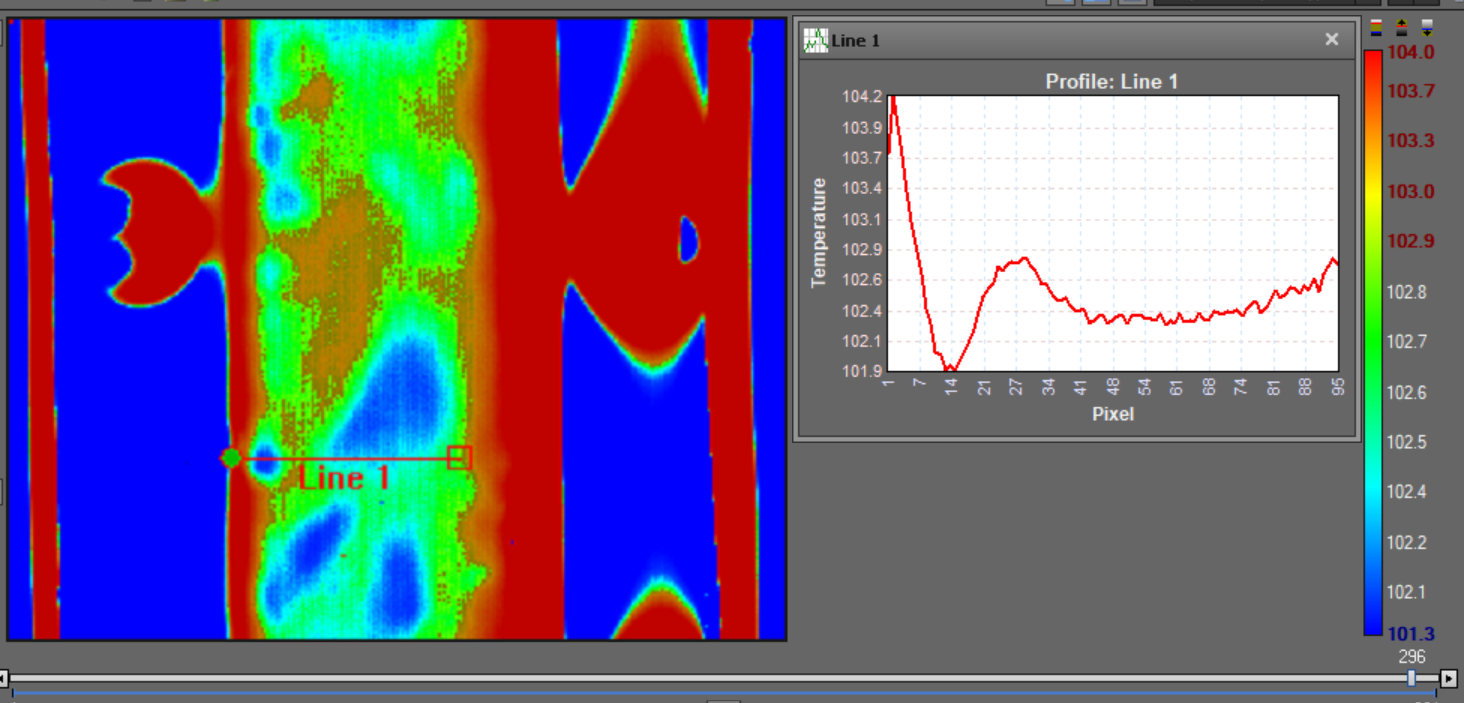Screen dimensions: 1464x703
Task: Click the profile curve minimum near pixel 14
Action: pos(951,370)
